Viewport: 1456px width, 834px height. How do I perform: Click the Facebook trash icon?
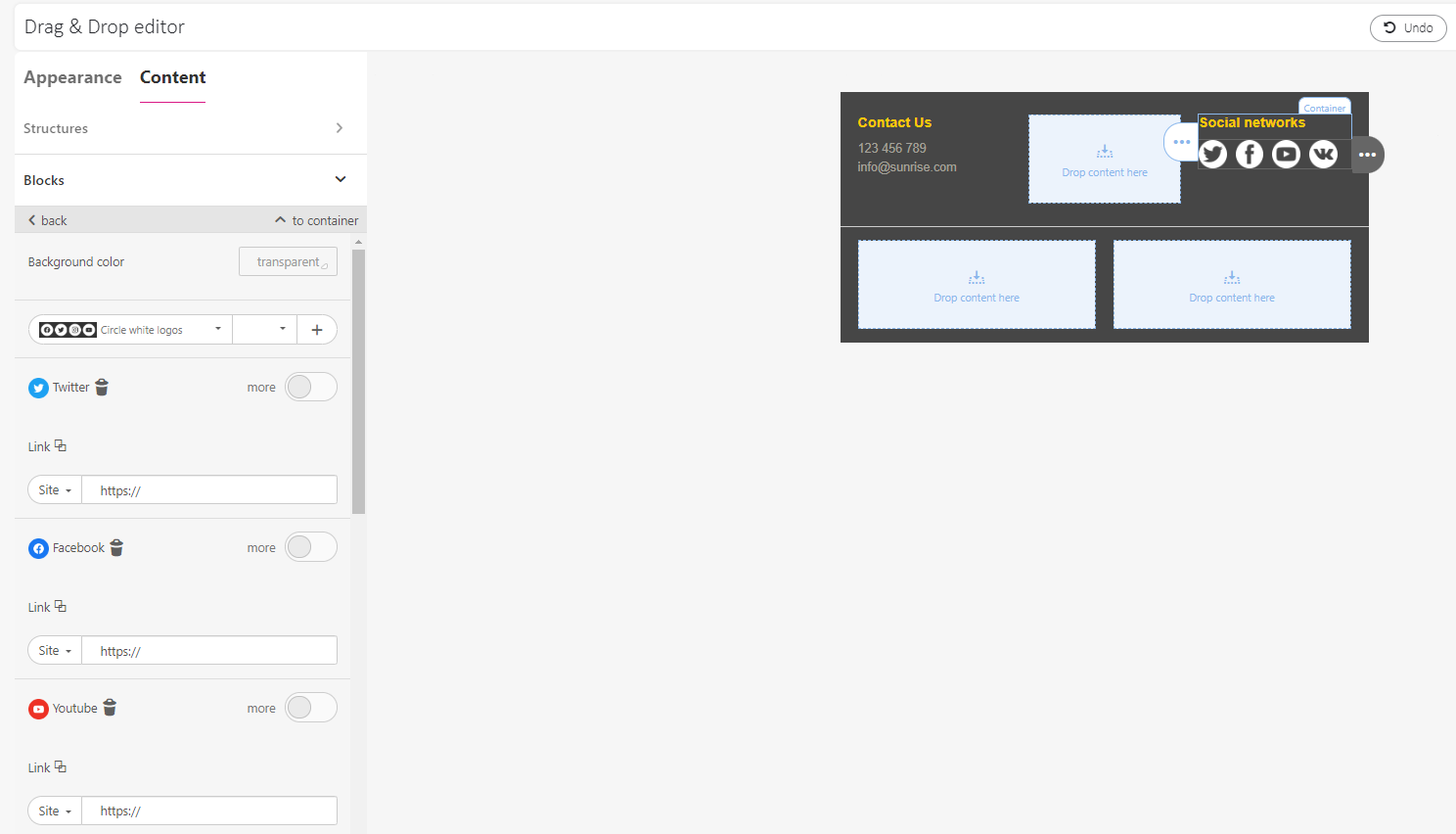point(116,548)
